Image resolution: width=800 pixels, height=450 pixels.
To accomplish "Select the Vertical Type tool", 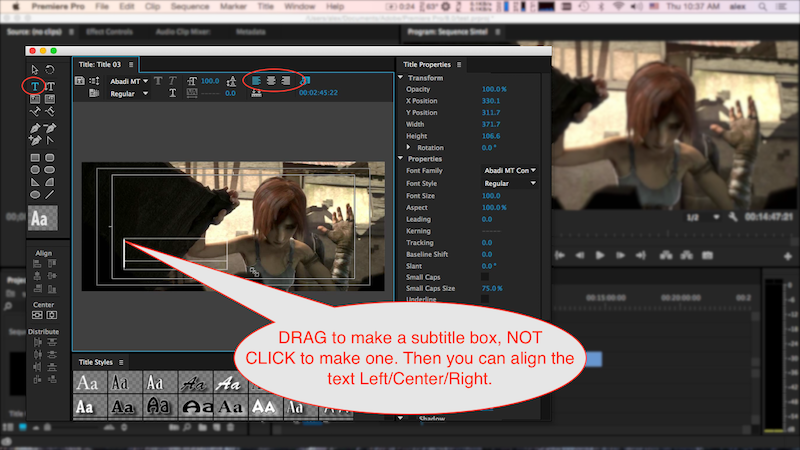I will tap(50, 86).
